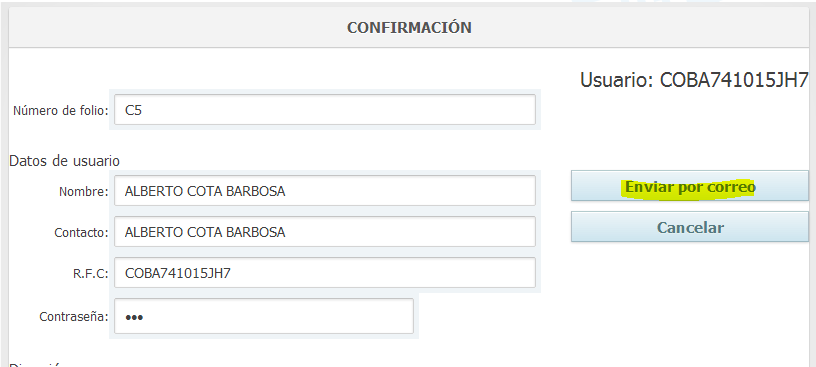Click the Número de folio label
The width and height of the screenshot is (816, 367).
(x=60, y=110)
